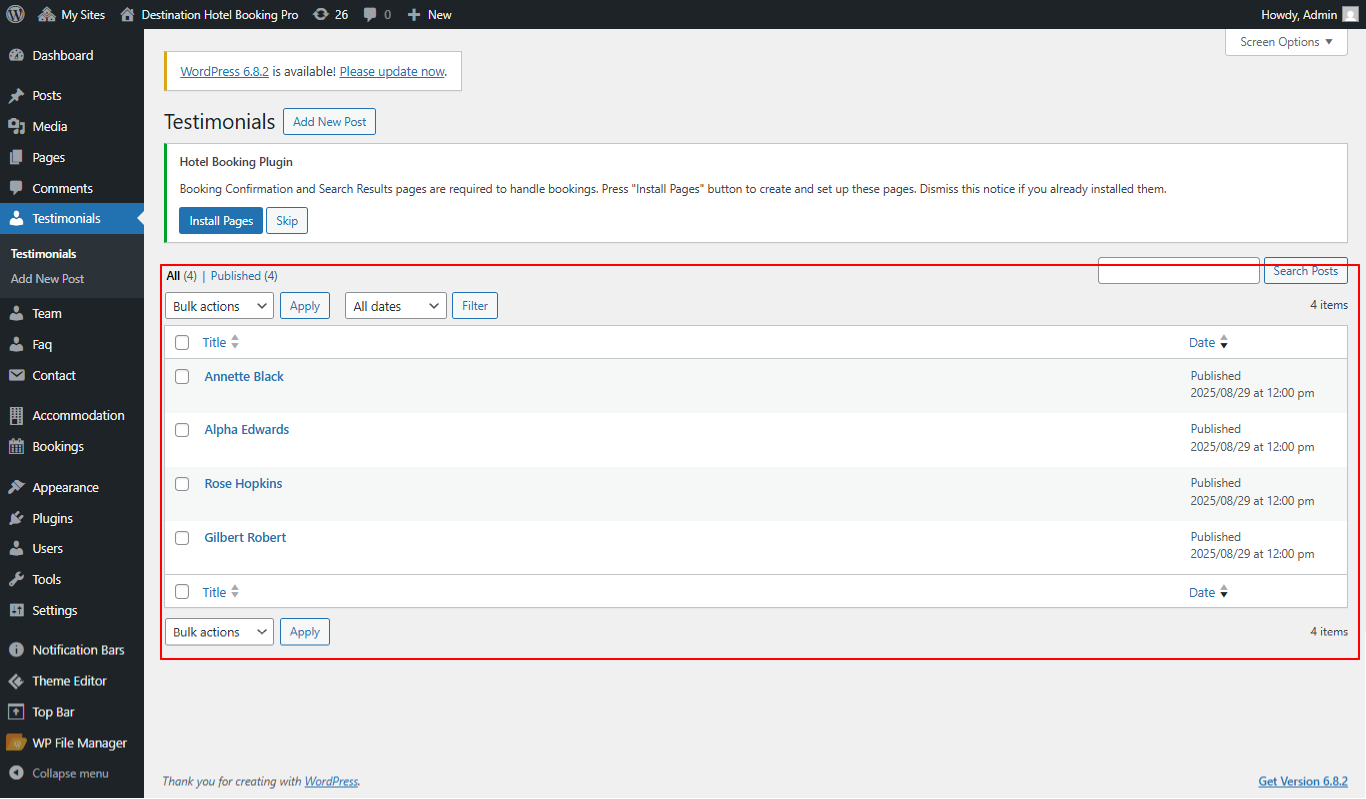
Task: Select Testimonials submenu item
Action: [44, 254]
